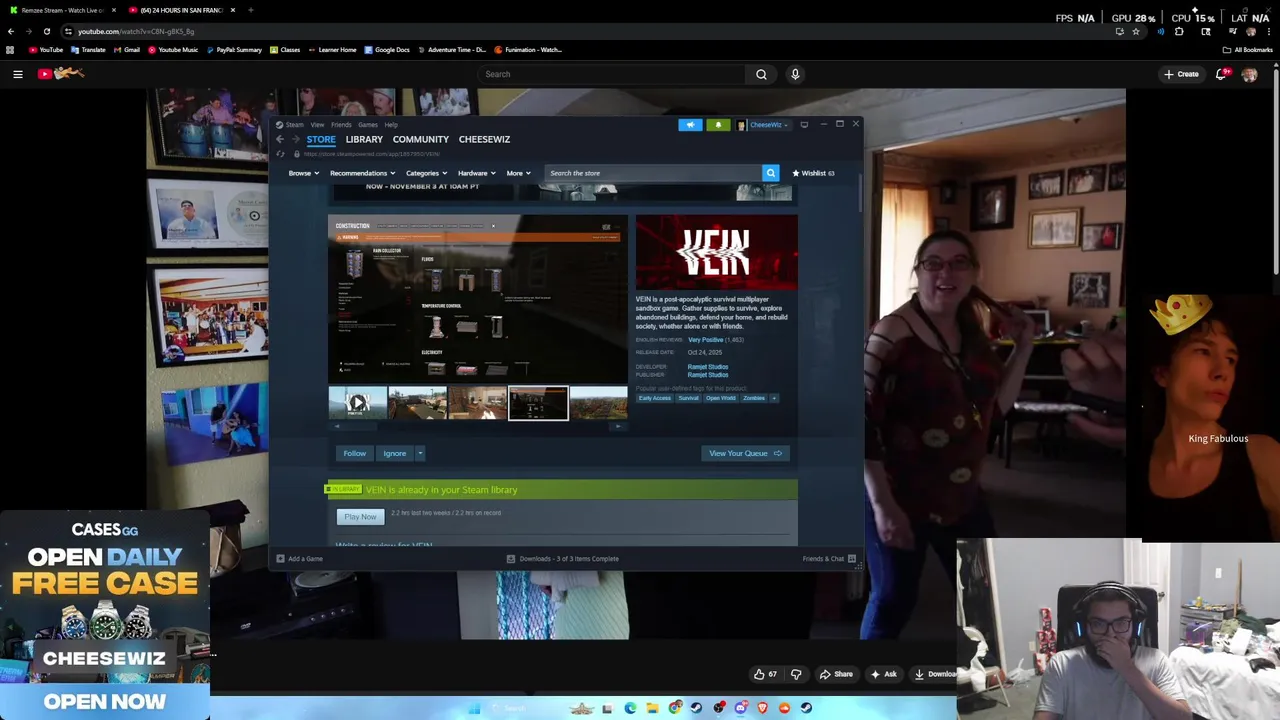Expand the Browse store dropdown
Image resolution: width=1280 pixels, height=720 pixels.
[303, 173]
